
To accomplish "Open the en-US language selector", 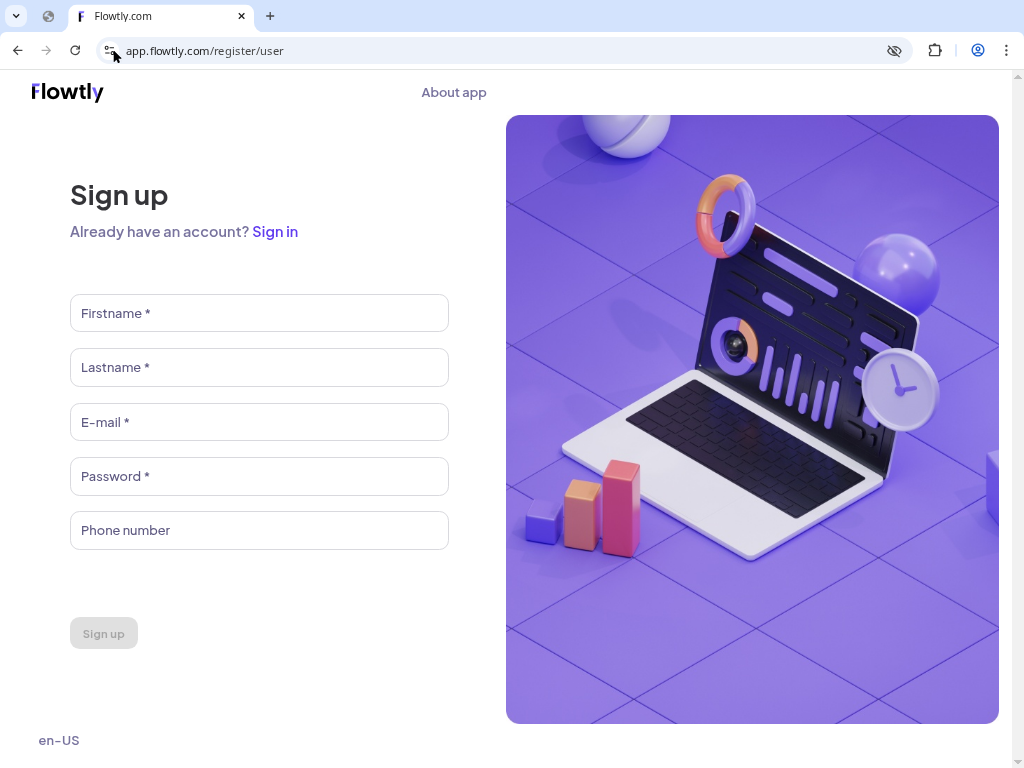I will [x=59, y=740].
